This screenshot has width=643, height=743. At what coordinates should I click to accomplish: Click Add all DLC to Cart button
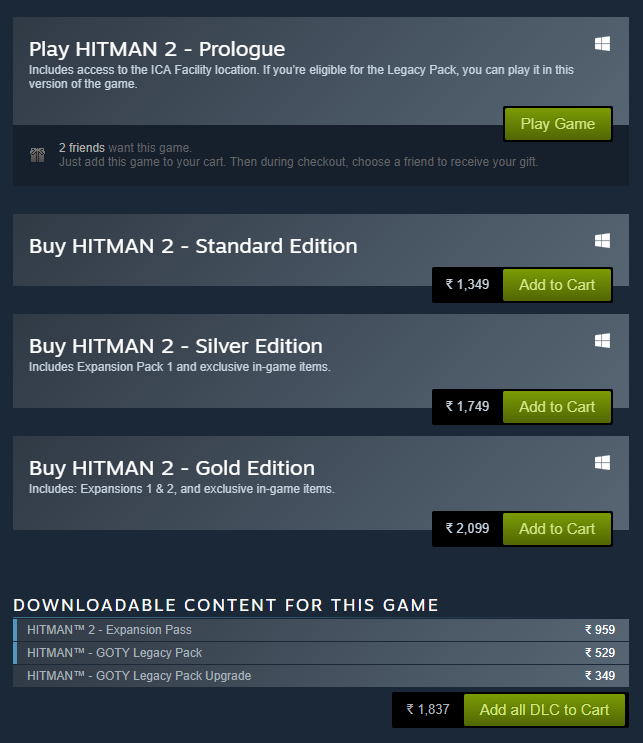[x=544, y=710]
